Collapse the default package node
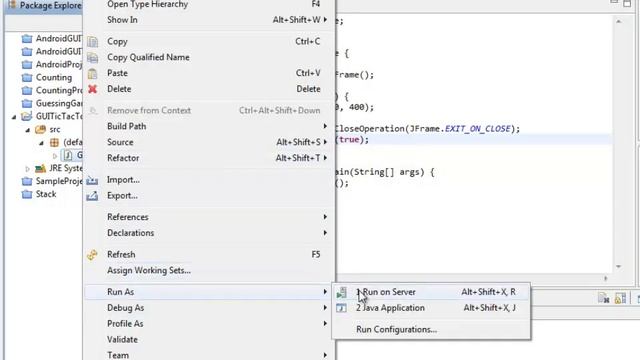640x360 pixels. (x=41, y=143)
